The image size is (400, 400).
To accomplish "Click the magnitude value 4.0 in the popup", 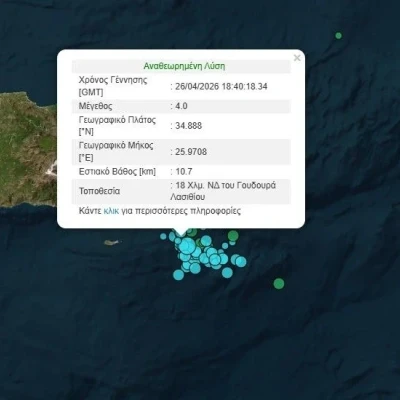I will 181,106.
